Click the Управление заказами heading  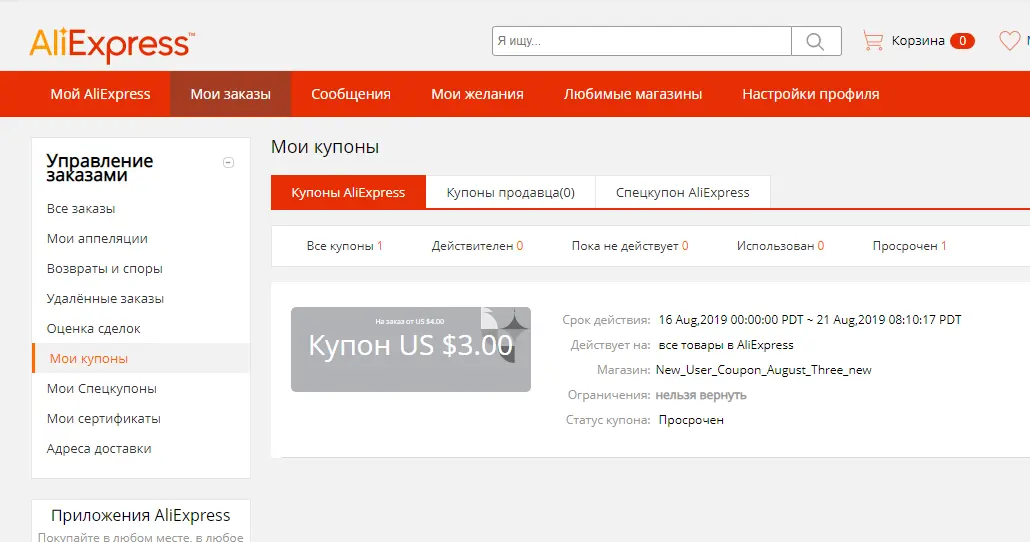click(100, 168)
